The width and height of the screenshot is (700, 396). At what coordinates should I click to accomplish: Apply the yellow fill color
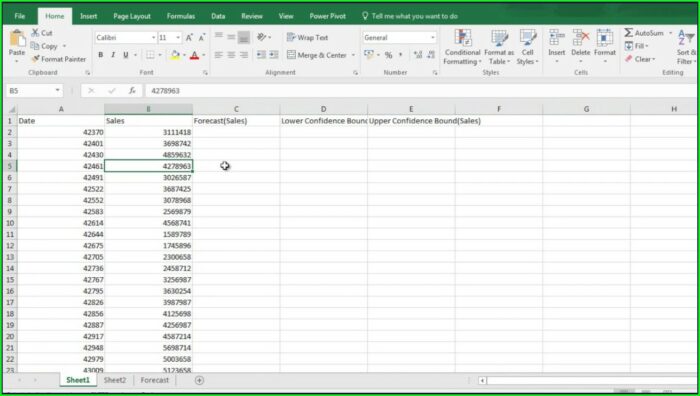(x=175, y=55)
